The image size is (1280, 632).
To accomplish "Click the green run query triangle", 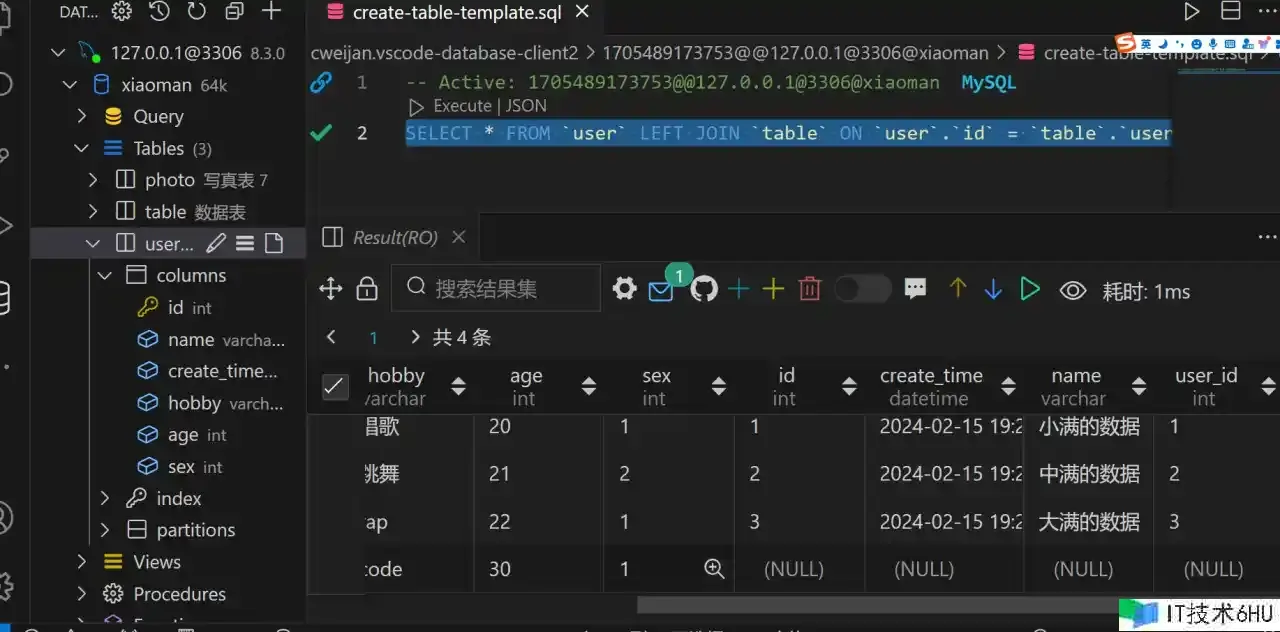I will click(x=1029, y=290).
